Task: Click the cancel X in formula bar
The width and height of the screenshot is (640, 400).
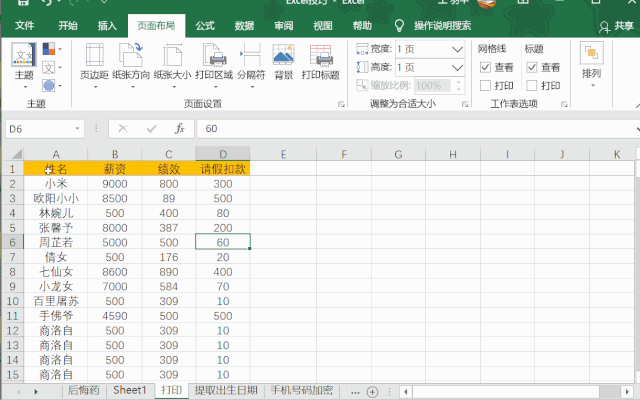Action: (x=123, y=129)
